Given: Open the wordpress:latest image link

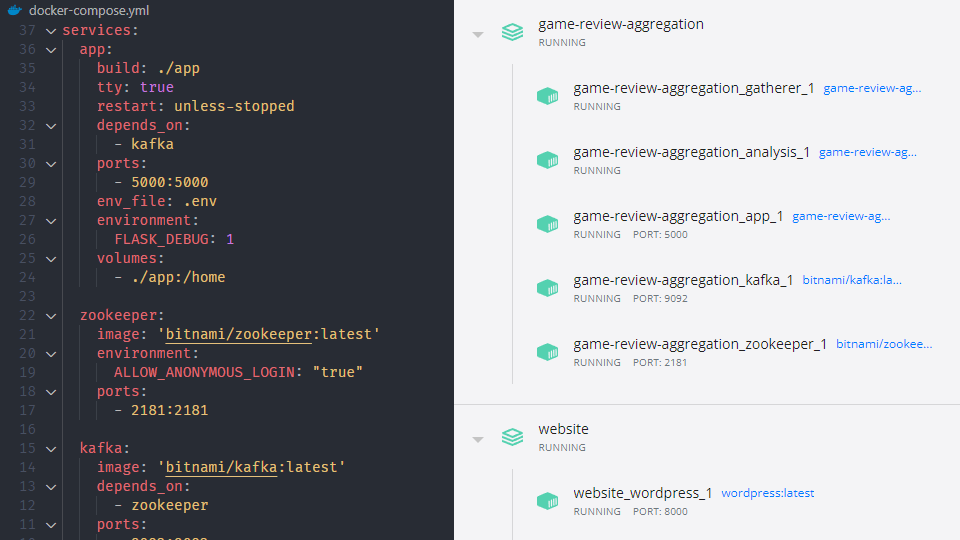Looking at the screenshot, I should coord(768,493).
